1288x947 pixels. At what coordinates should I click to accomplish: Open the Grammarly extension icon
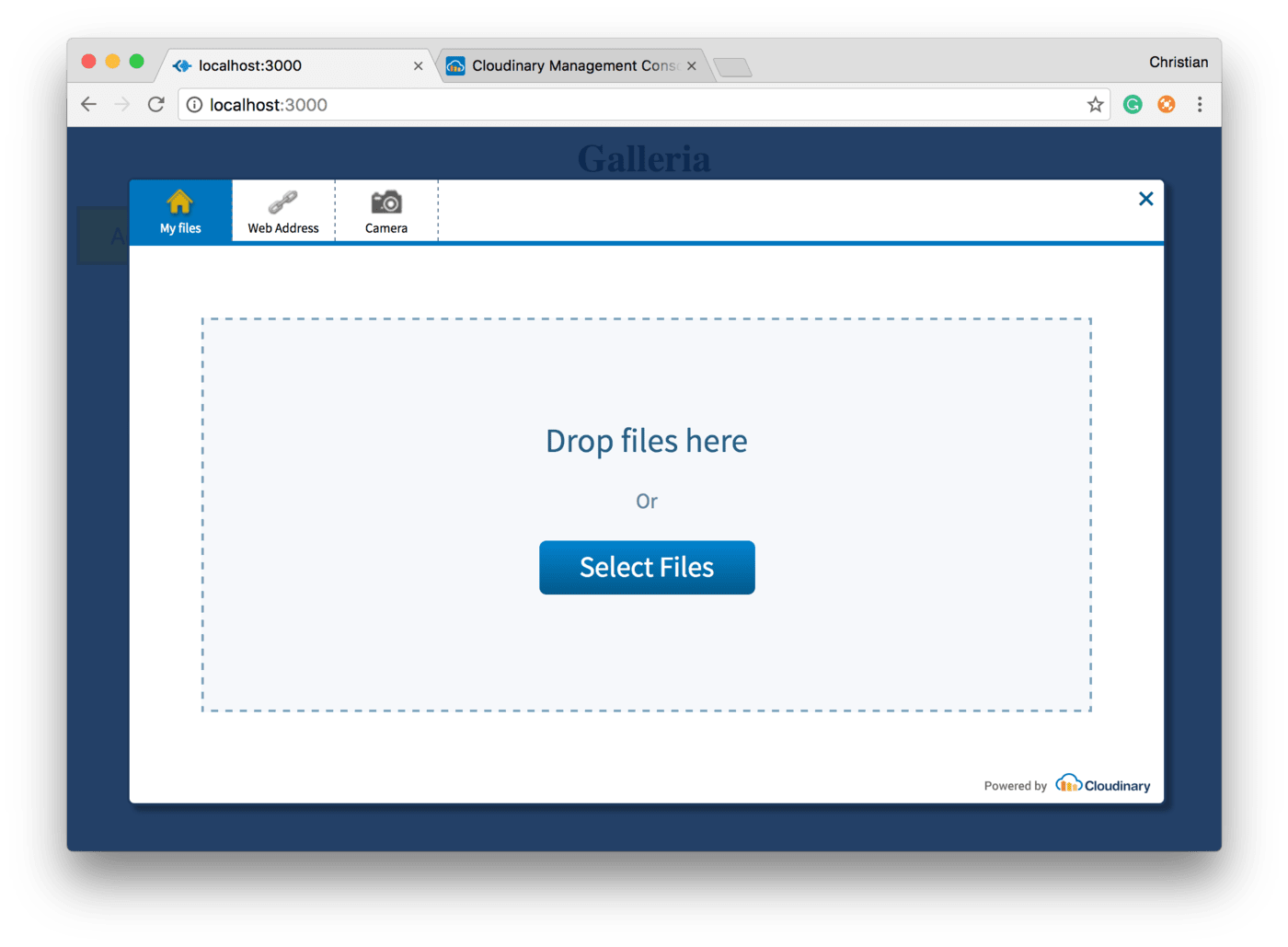tap(1133, 105)
